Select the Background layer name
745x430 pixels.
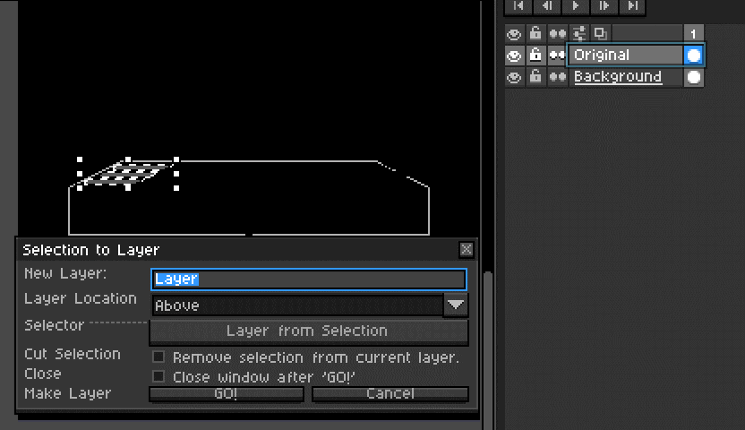618,76
